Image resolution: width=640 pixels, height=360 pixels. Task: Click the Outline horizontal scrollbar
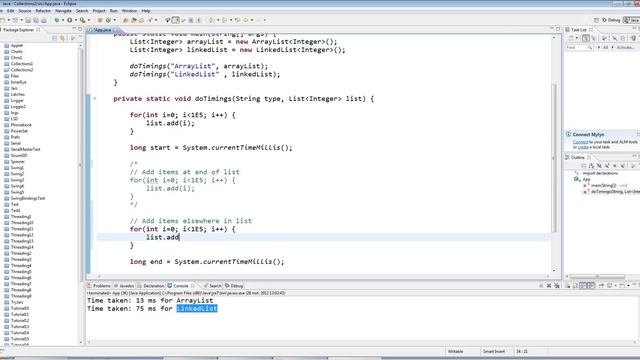tap(597, 276)
